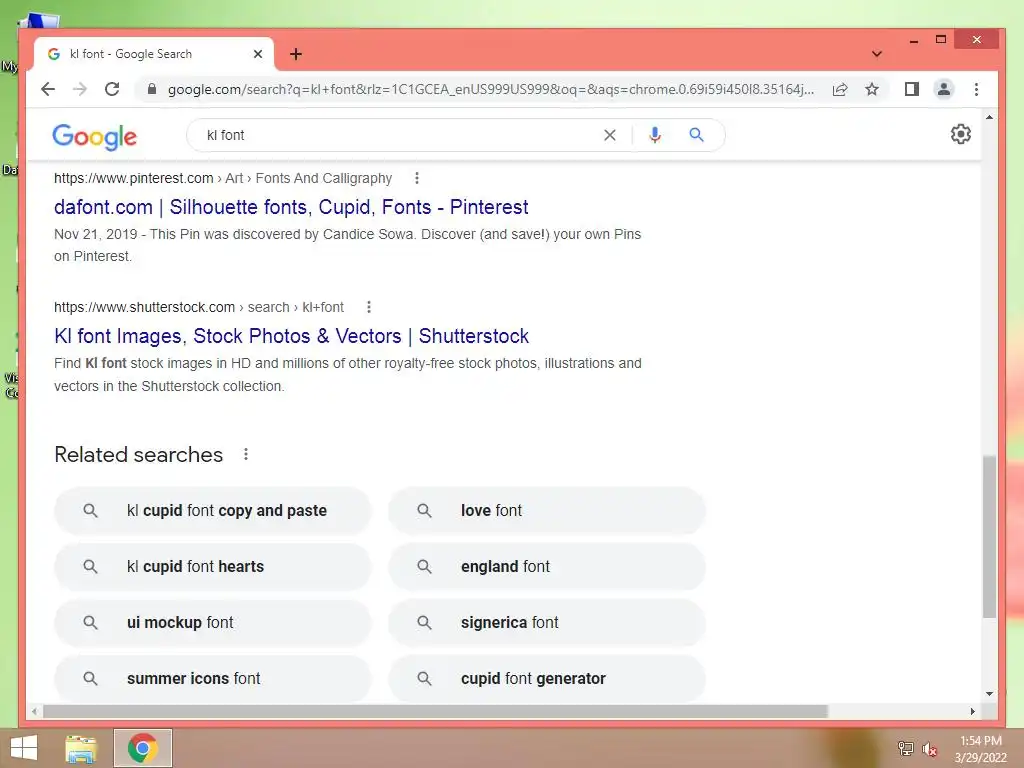Image resolution: width=1024 pixels, height=768 pixels.
Task: Pick the 'england font' related search
Action: point(547,567)
